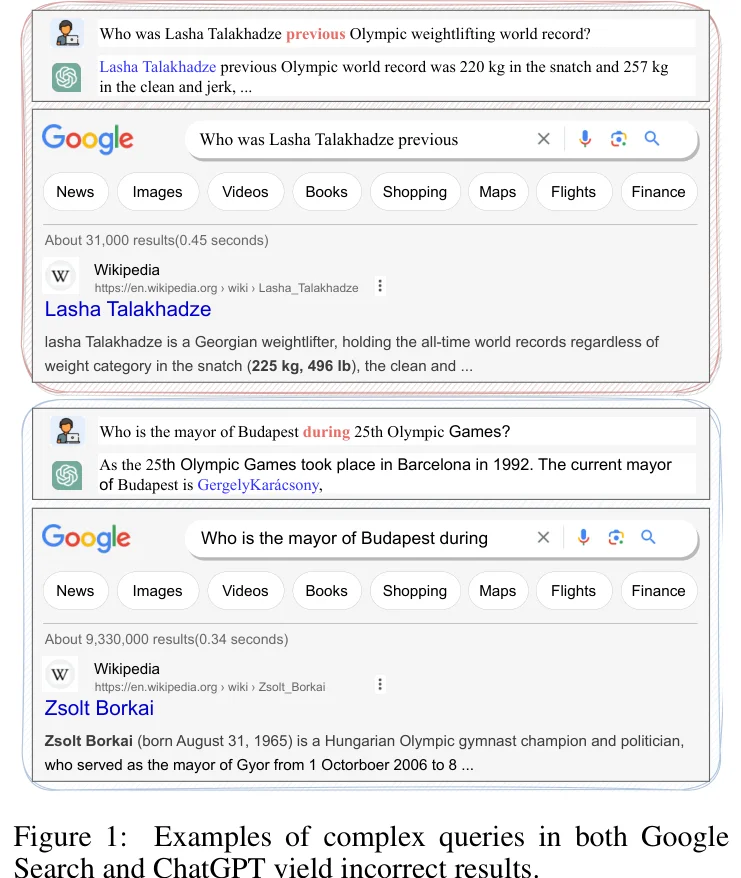Screen dimensions: 741x878
Task: Switch to Images tab in the top search
Action: (x=157, y=192)
